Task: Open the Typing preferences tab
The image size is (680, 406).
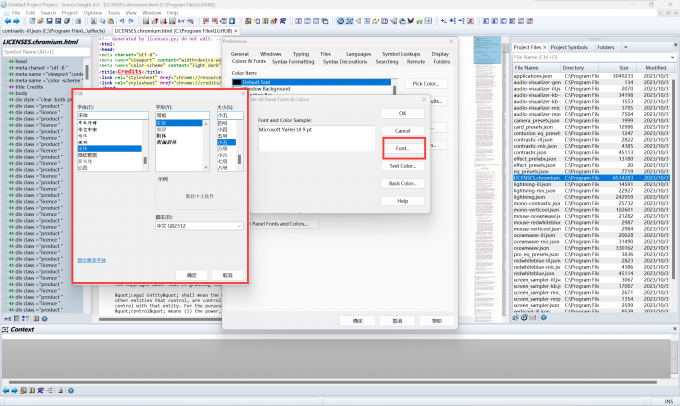Action: pos(300,53)
